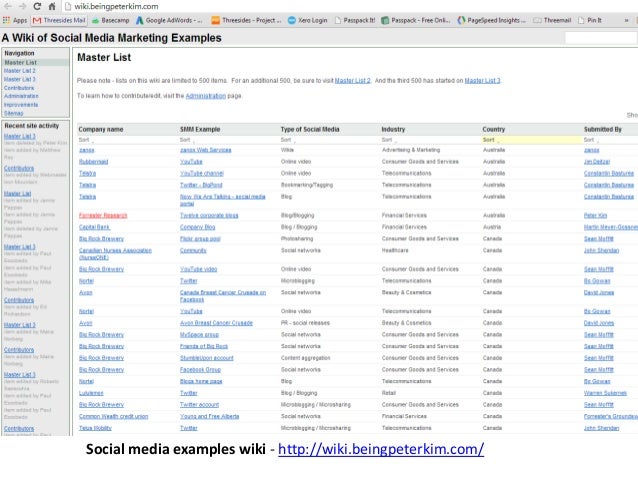Image resolution: width=638 pixels, height=479 pixels.
Task: Open the Basecamp bookmark
Action: 111,20
